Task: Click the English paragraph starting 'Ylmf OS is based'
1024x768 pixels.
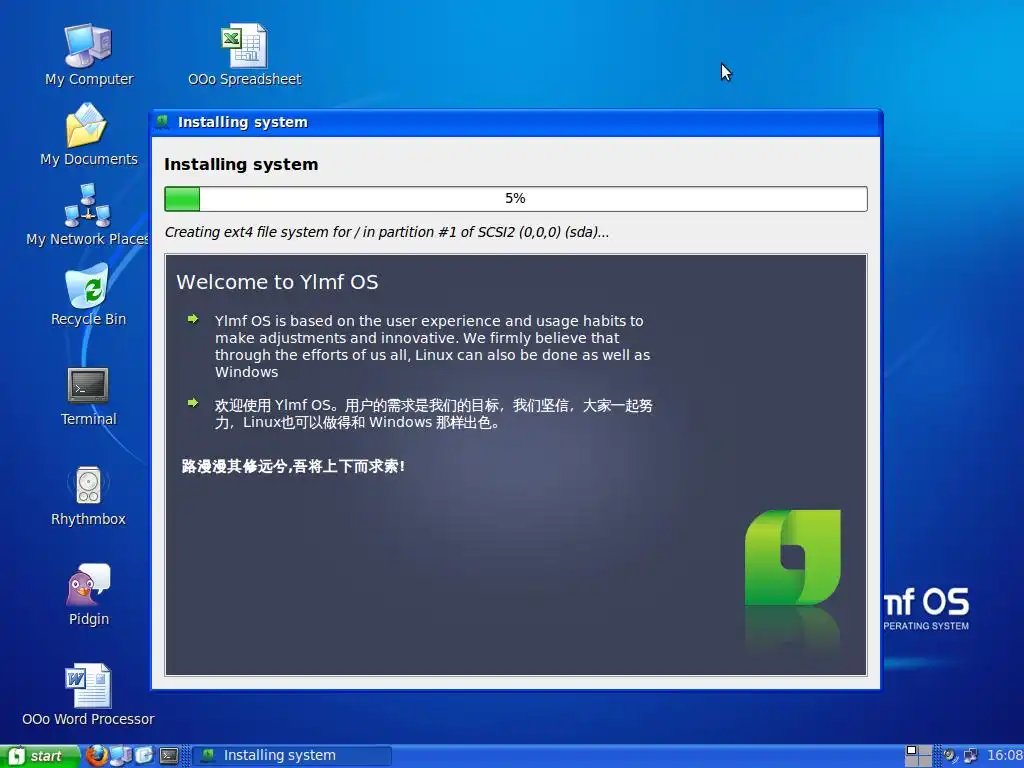Action: pyautogui.click(x=432, y=346)
